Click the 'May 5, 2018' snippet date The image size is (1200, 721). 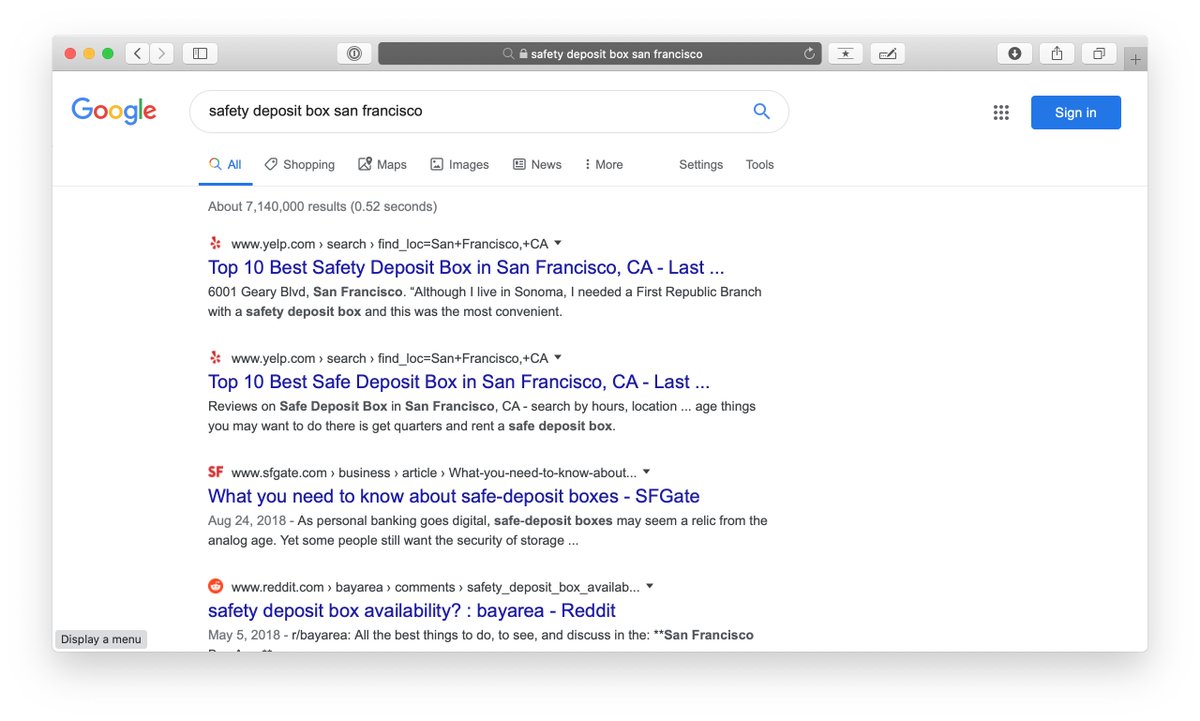243,635
